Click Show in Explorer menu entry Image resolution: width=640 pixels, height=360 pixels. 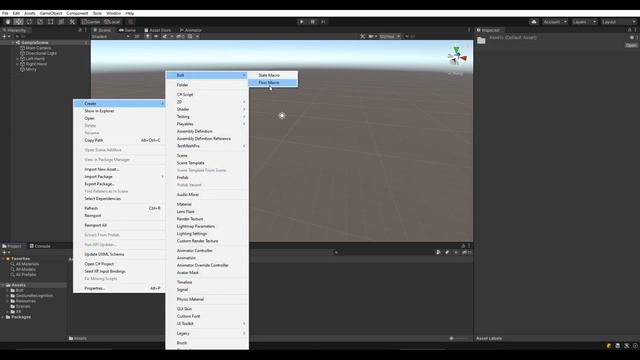click(119, 111)
